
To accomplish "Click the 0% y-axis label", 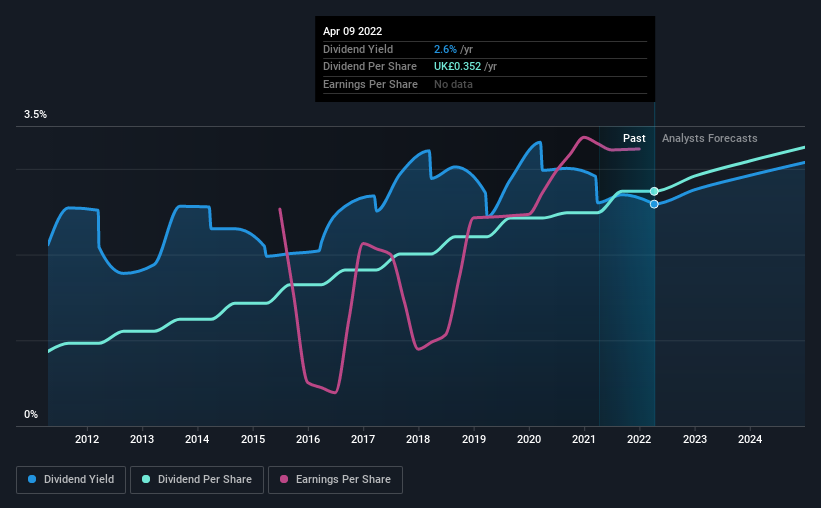I will coord(31,414).
